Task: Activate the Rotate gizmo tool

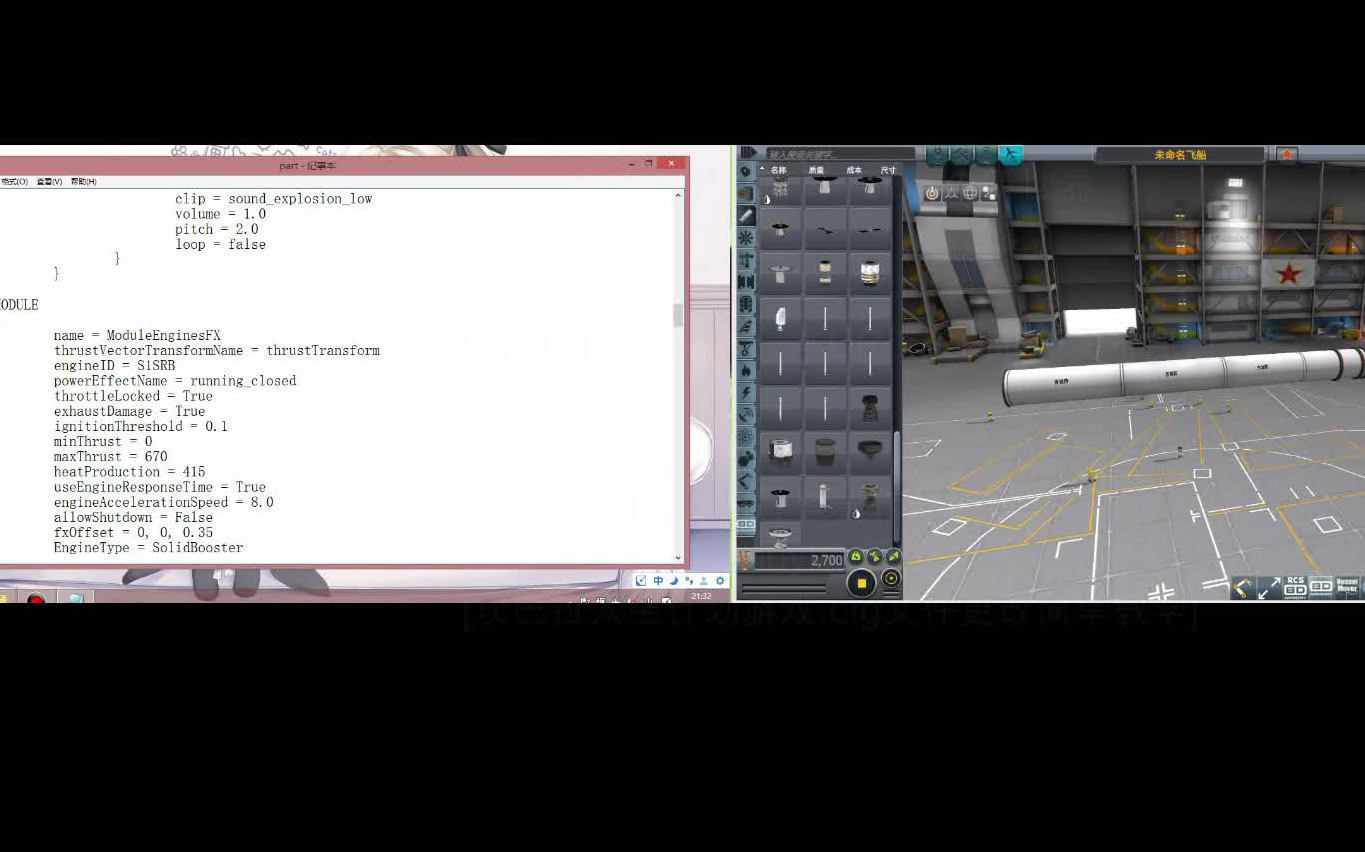Action: pyautogui.click(x=970, y=193)
